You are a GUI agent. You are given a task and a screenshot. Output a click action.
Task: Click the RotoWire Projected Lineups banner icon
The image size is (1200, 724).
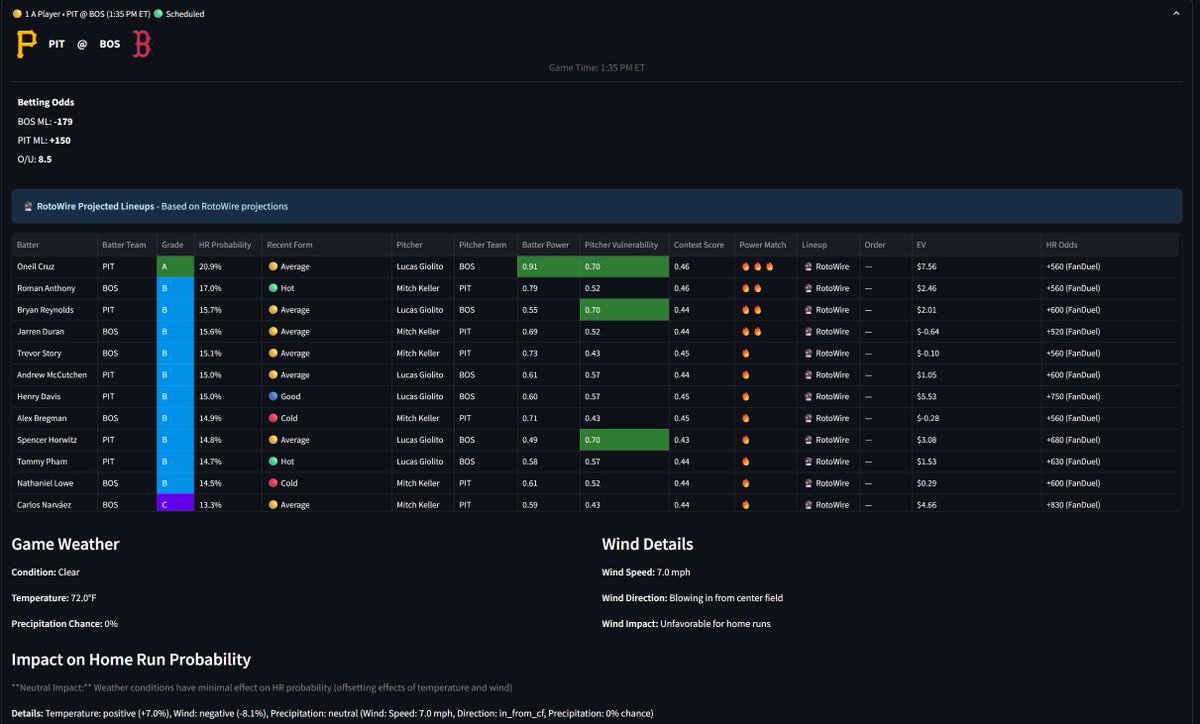(x=28, y=207)
